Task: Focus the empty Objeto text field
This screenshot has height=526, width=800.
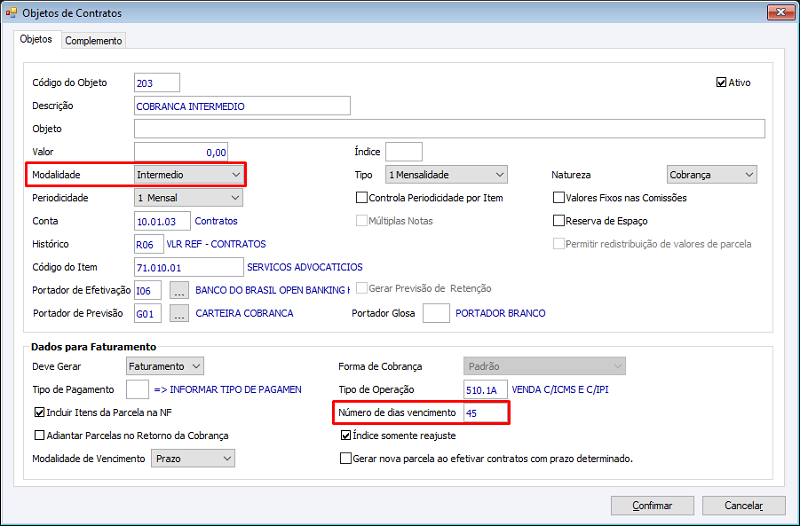Action: [449, 129]
